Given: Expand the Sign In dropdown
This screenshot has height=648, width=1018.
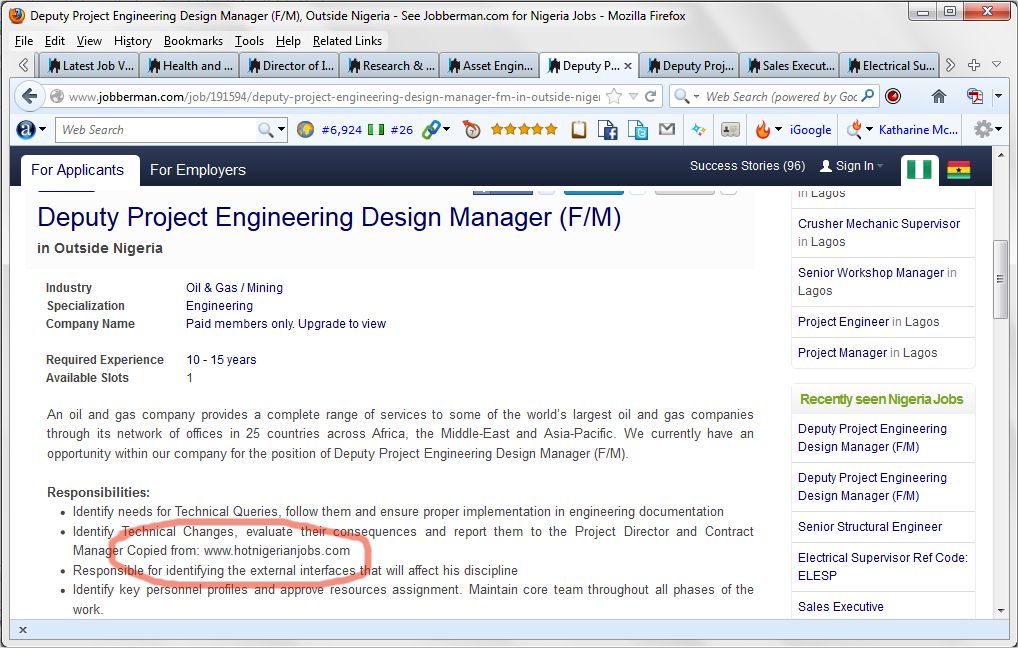Looking at the screenshot, I should pyautogui.click(x=880, y=166).
